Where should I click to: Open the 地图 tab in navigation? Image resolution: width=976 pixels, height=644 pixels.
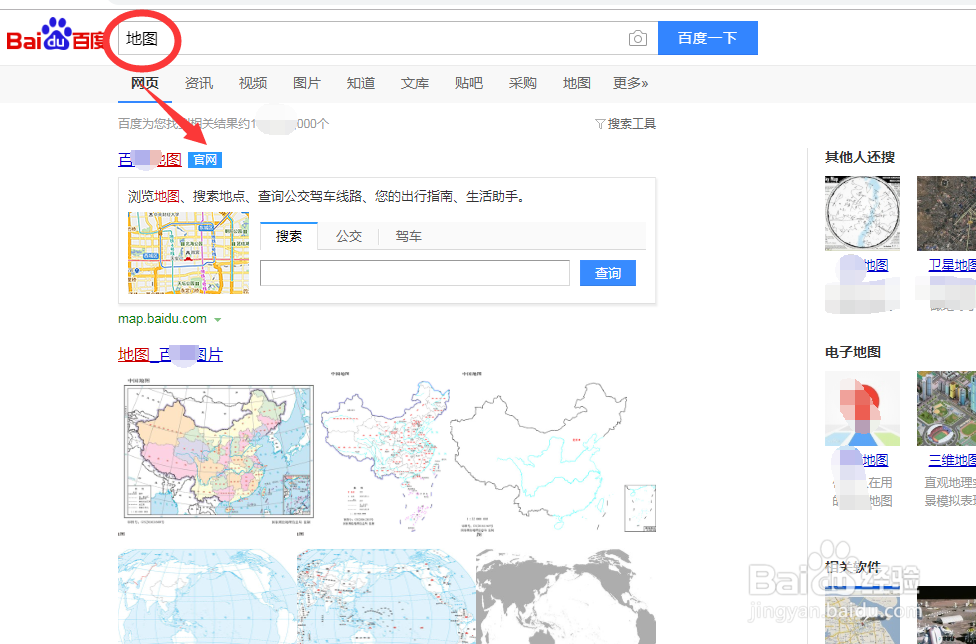click(x=576, y=83)
